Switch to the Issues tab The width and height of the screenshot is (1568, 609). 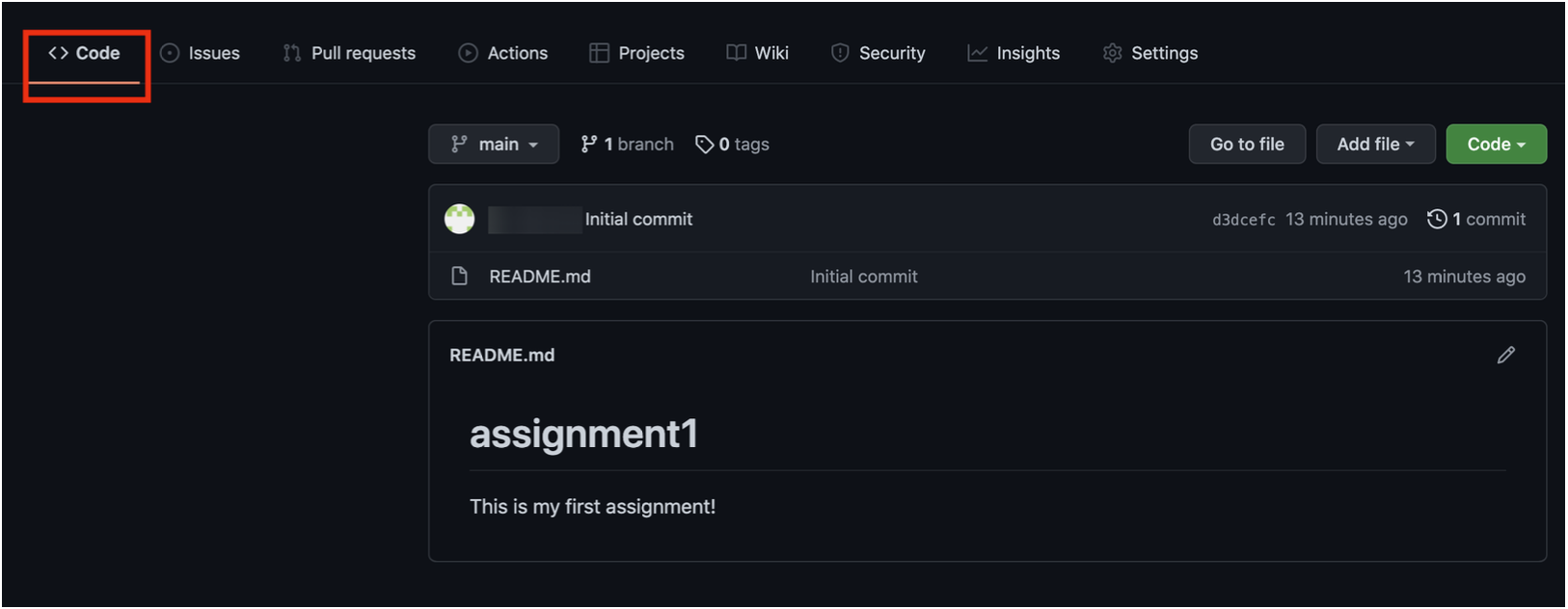[x=201, y=53]
